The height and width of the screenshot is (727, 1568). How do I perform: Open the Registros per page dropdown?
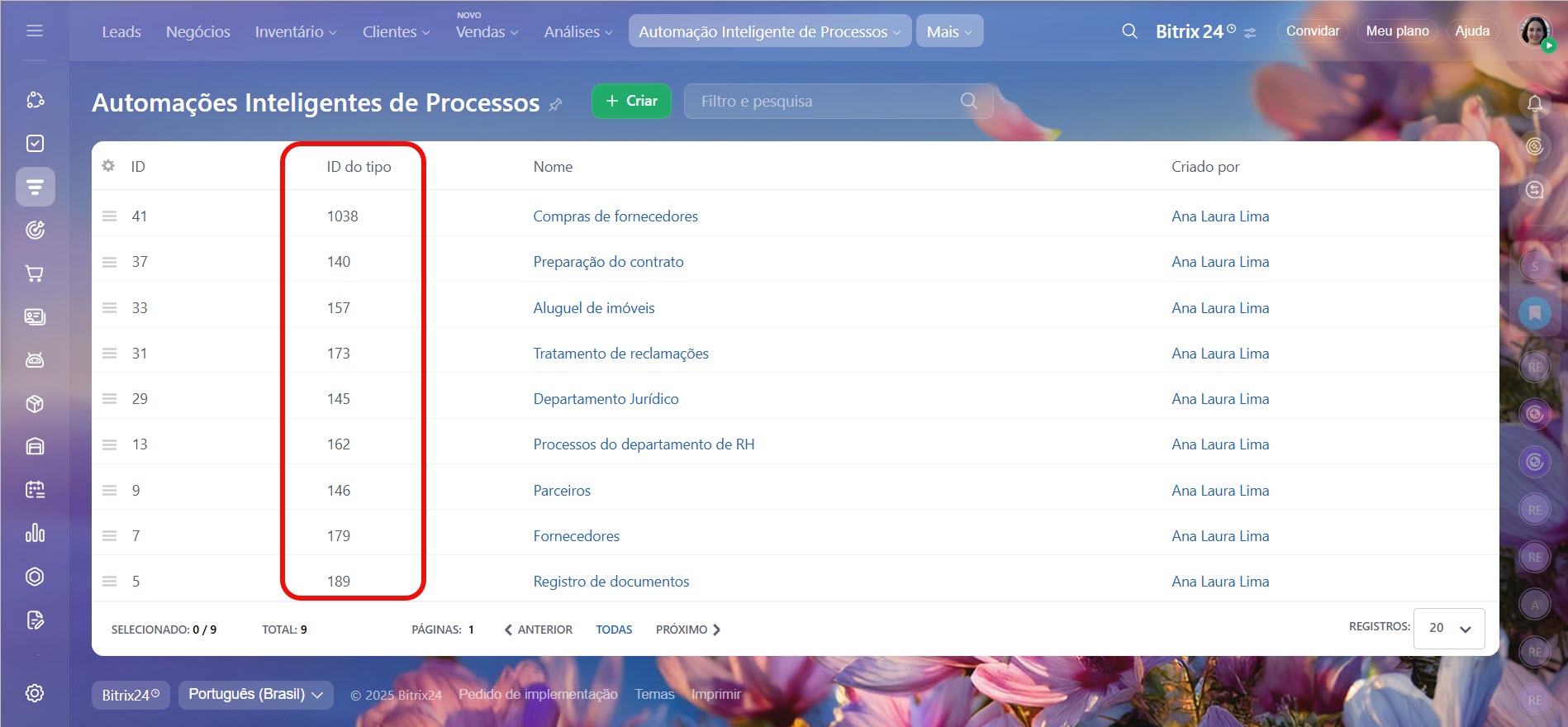click(x=1449, y=628)
